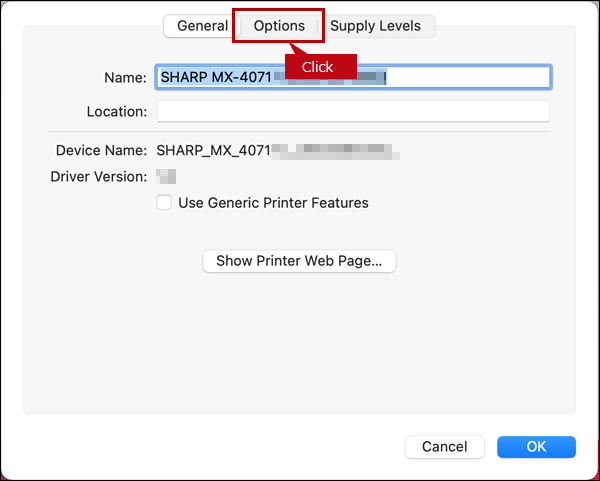Enable Use Generic Printer Features checkbox
This screenshot has width=600, height=481.
click(164, 202)
